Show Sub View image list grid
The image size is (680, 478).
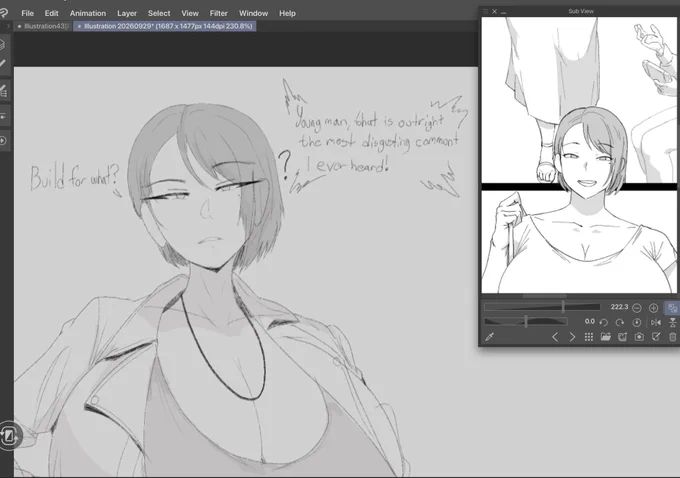point(588,337)
